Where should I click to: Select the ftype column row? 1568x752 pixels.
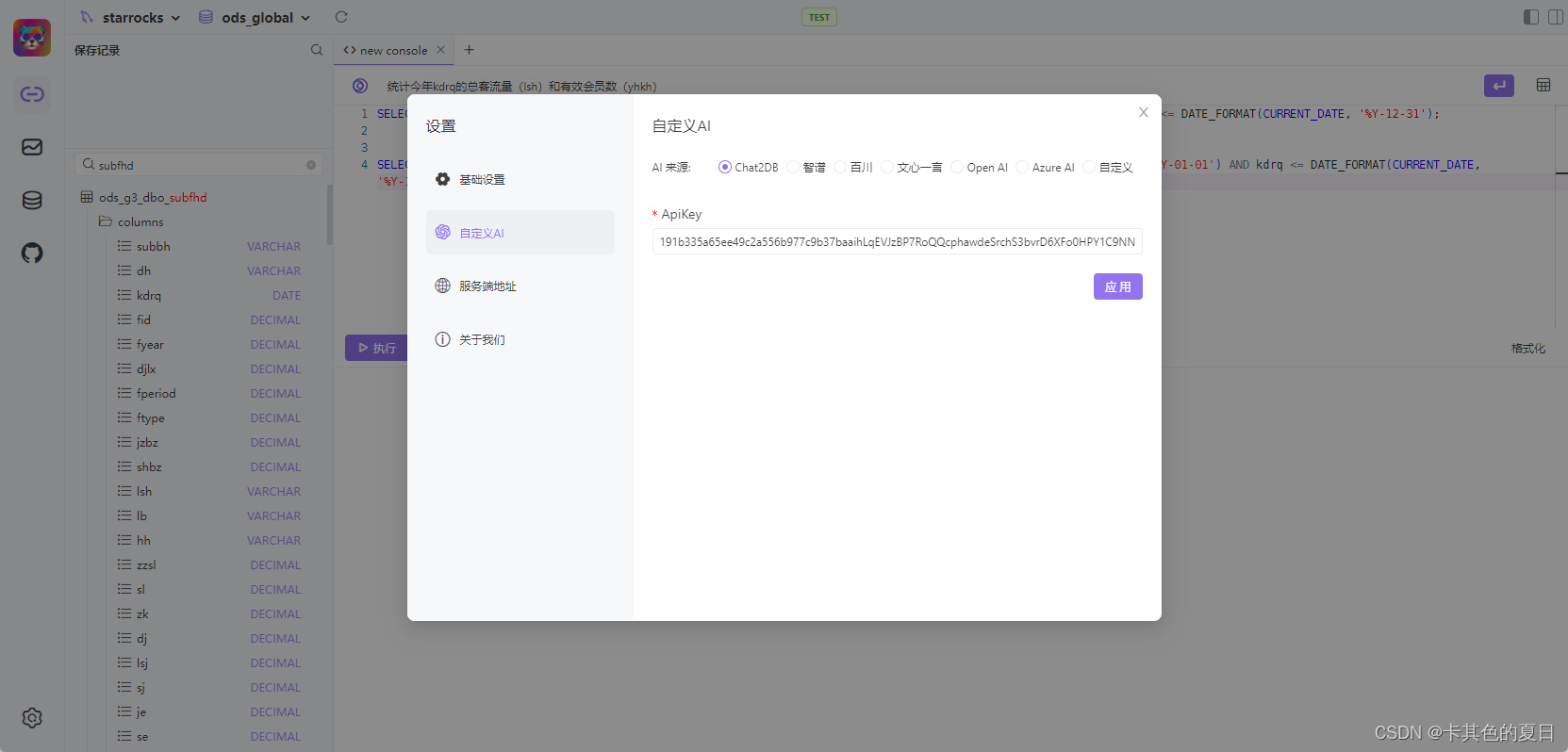point(209,417)
